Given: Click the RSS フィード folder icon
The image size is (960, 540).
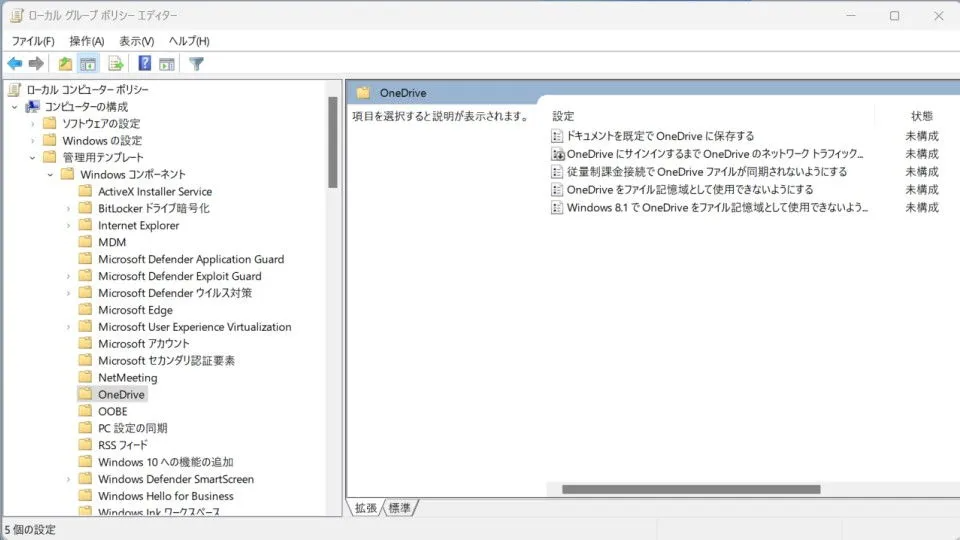Looking at the screenshot, I should [86, 444].
